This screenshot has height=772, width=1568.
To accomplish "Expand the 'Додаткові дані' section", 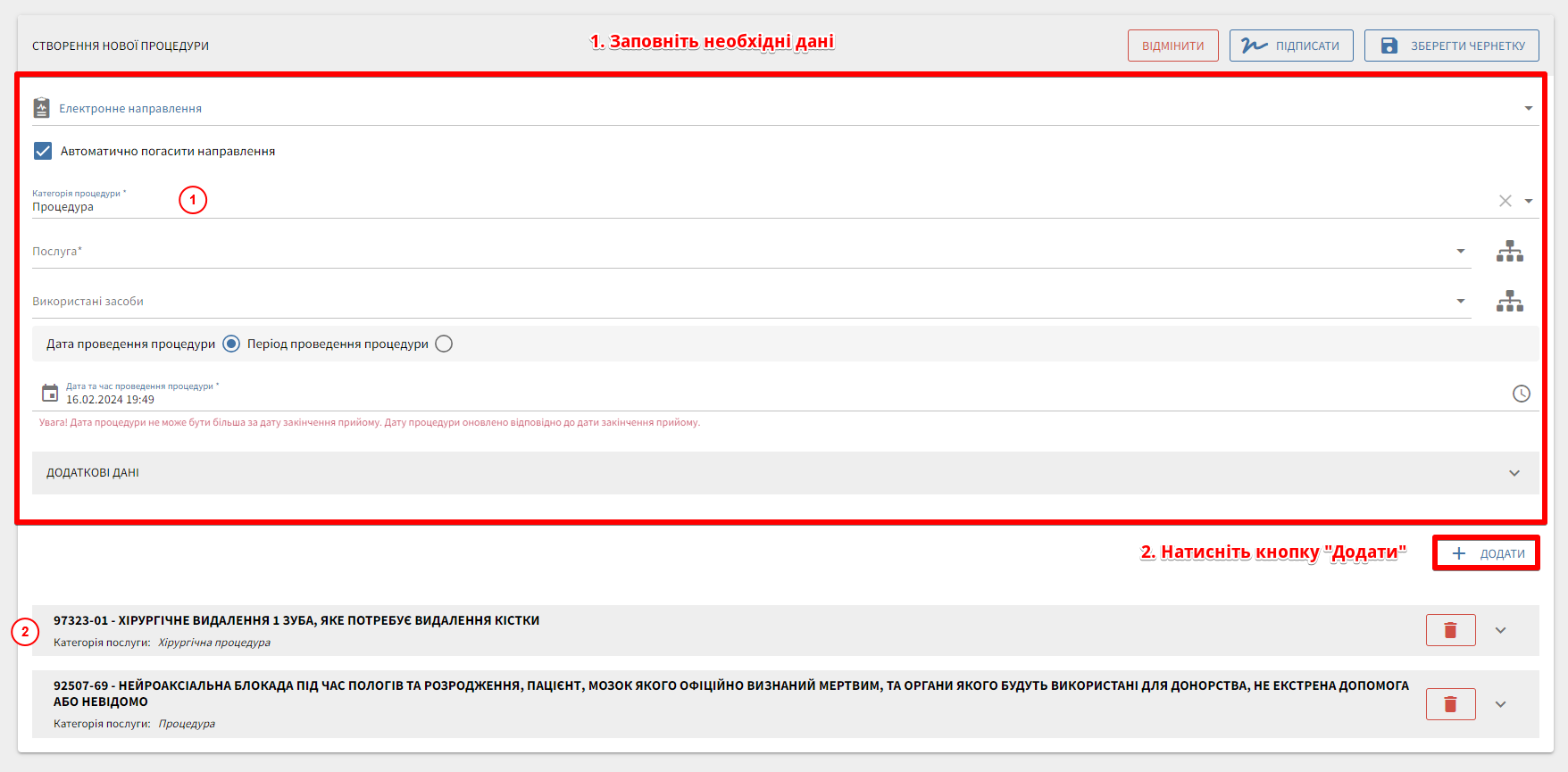I will tap(1514, 473).
